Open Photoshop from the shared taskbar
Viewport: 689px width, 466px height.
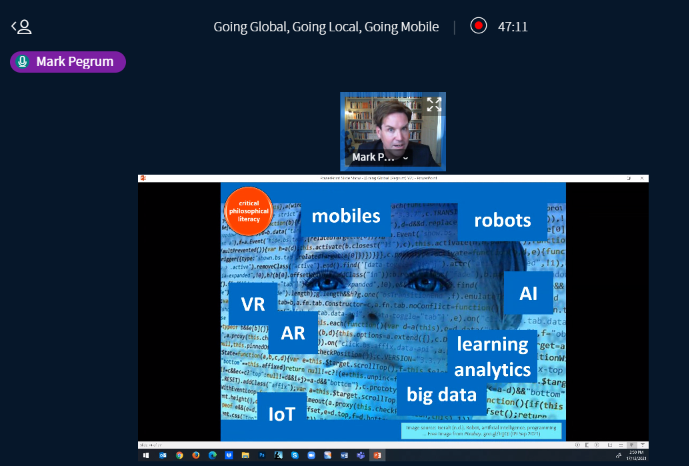262,455
